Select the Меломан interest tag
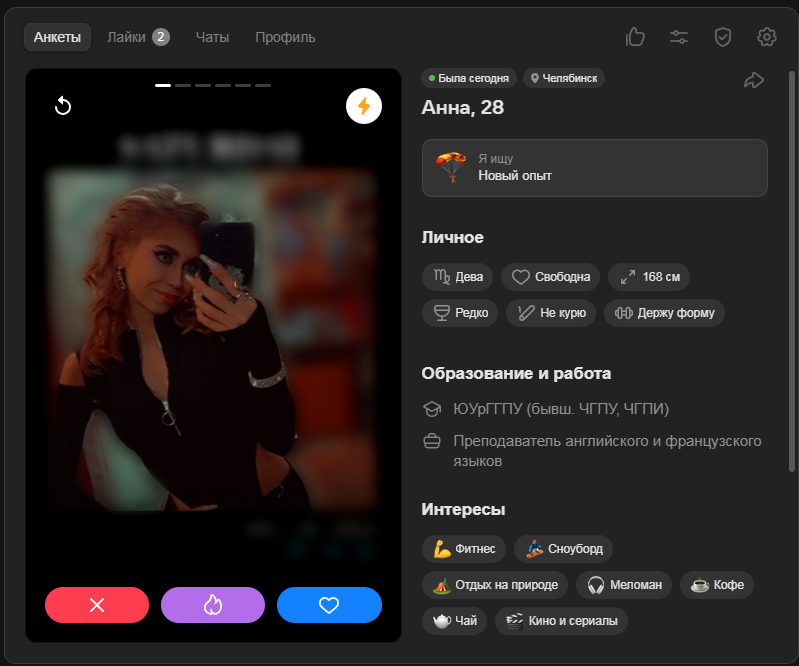Viewport: 799px width, 666px height. [624, 584]
